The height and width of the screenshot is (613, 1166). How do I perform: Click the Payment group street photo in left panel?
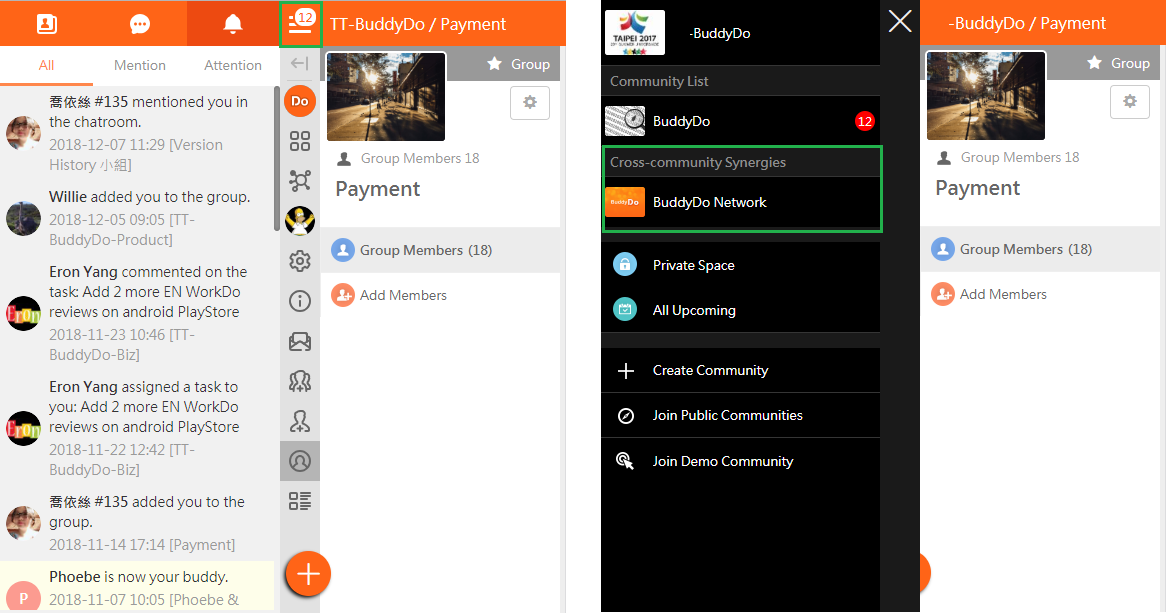pos(386,96)
